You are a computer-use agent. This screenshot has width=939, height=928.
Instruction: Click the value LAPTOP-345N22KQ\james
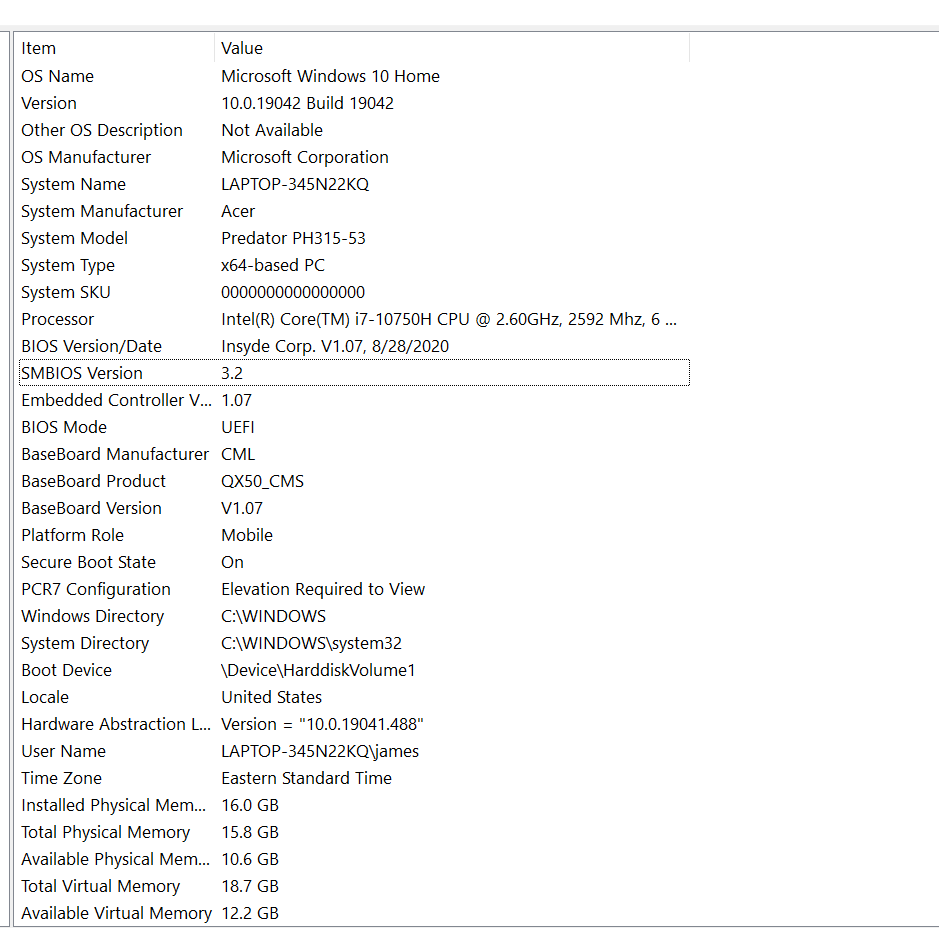tap(320, 751)
